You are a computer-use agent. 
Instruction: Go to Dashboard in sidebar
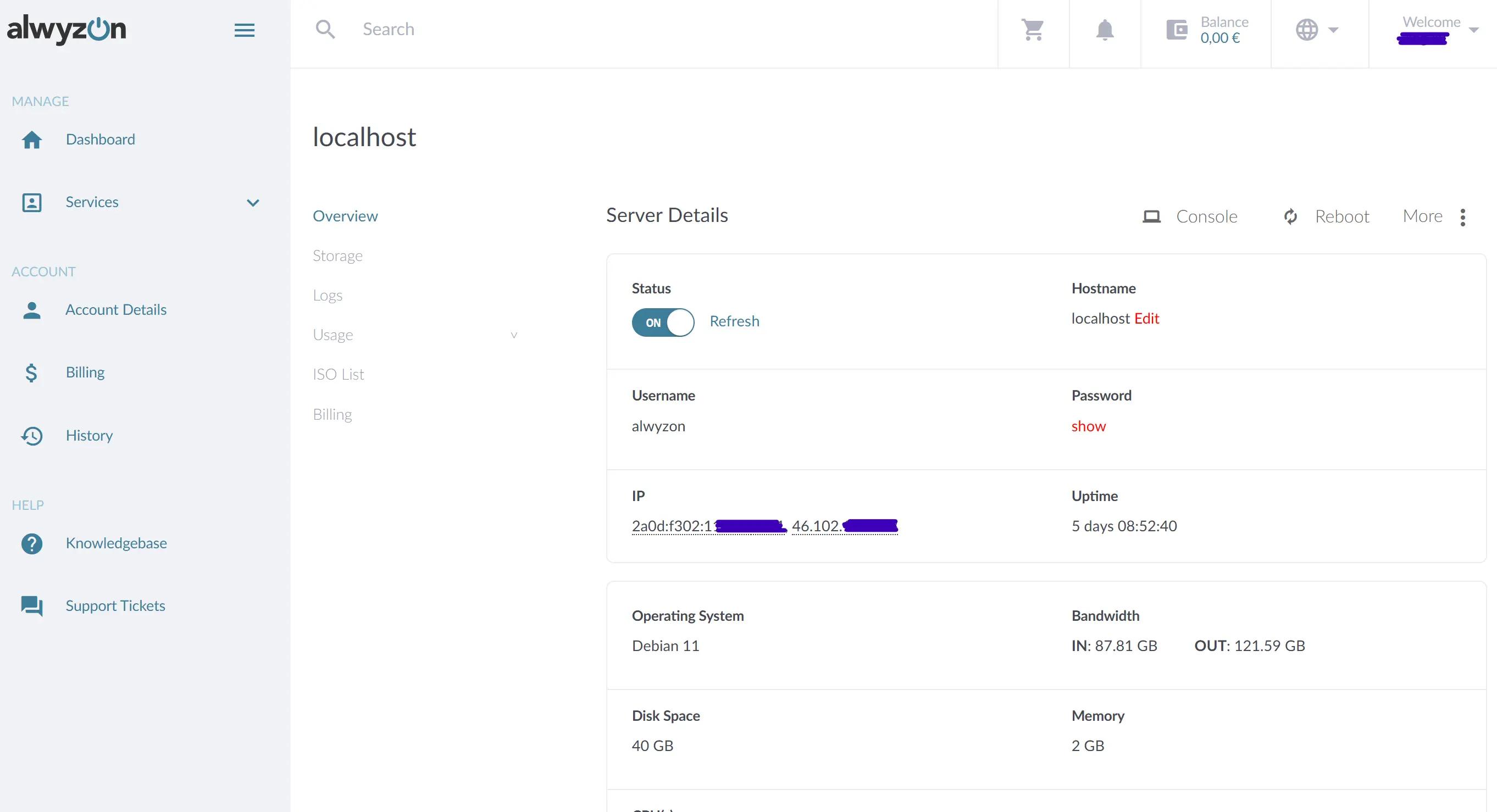(100, 140)
